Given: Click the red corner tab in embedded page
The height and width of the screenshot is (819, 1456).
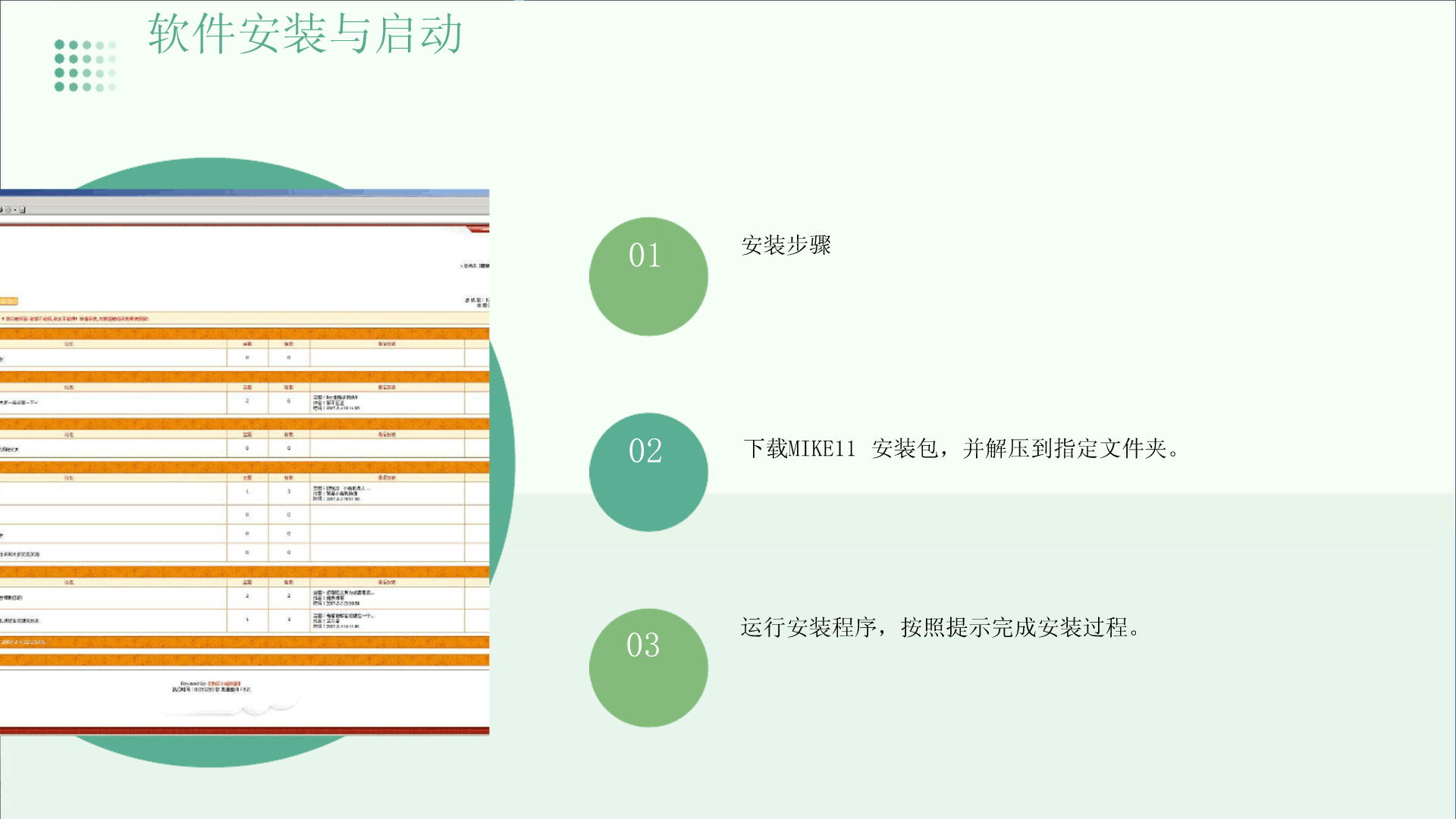Looking at the screenshot, I should (479, 228).
